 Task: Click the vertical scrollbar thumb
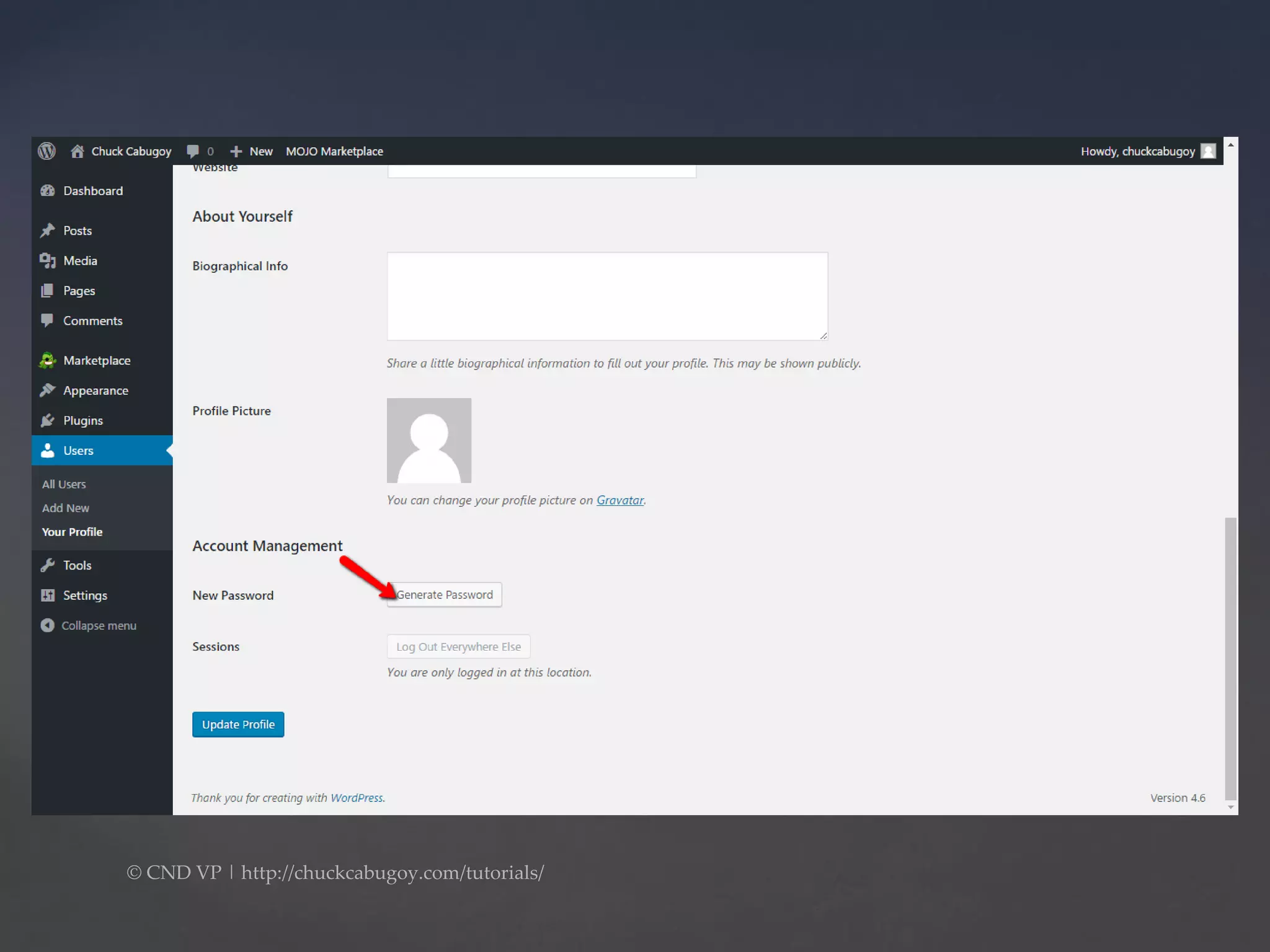(1231, 658)
